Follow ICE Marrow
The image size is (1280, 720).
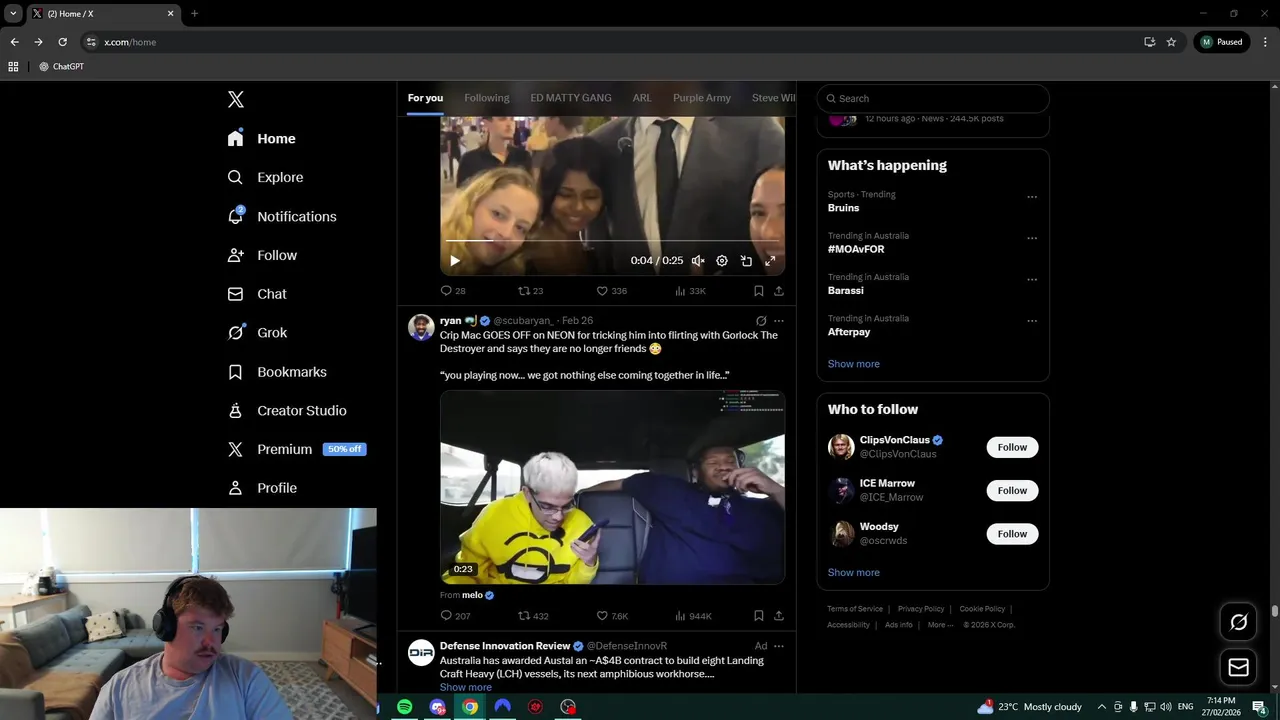tap(1012, 490)
